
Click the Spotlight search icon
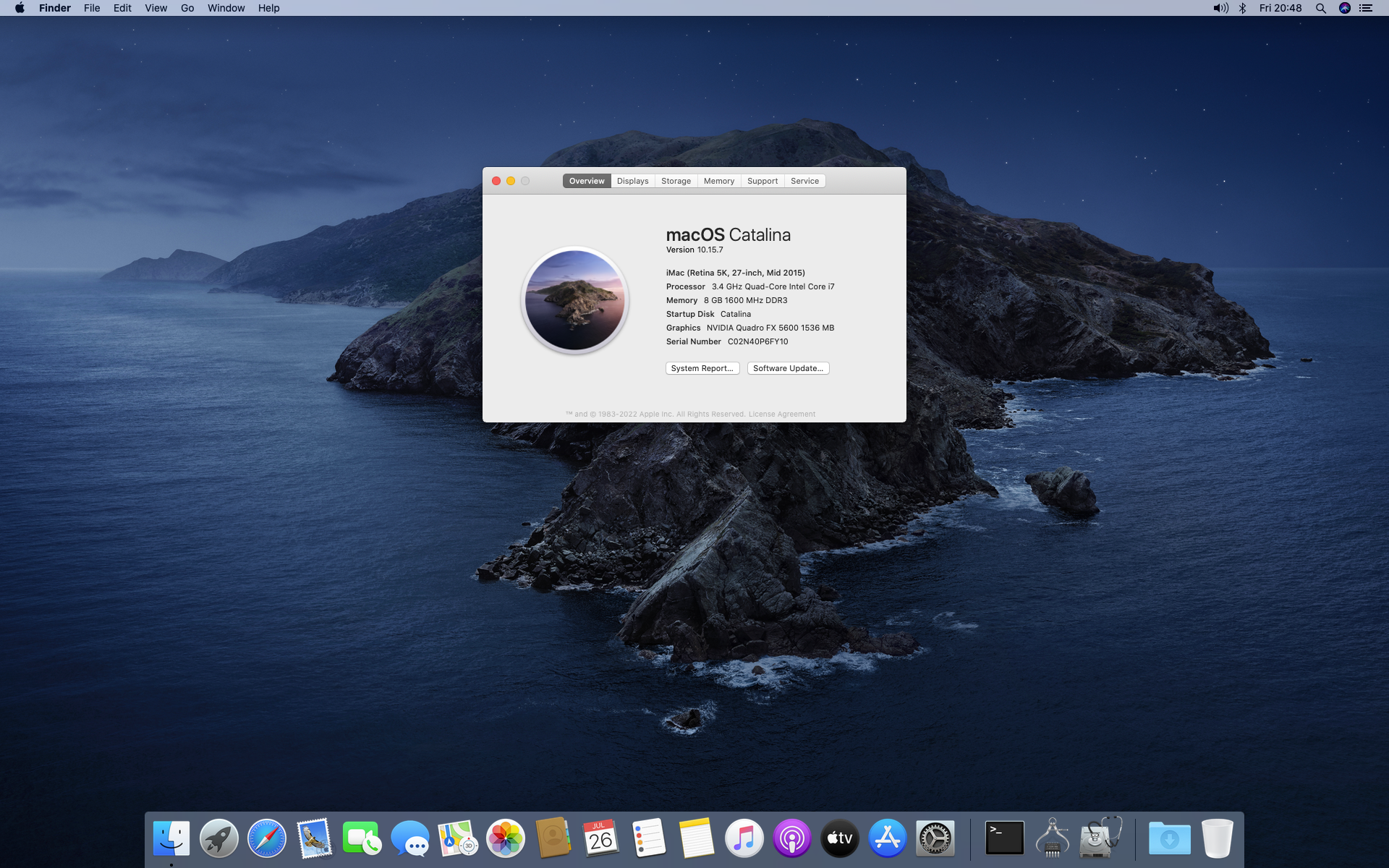(x=1320, y=8)
